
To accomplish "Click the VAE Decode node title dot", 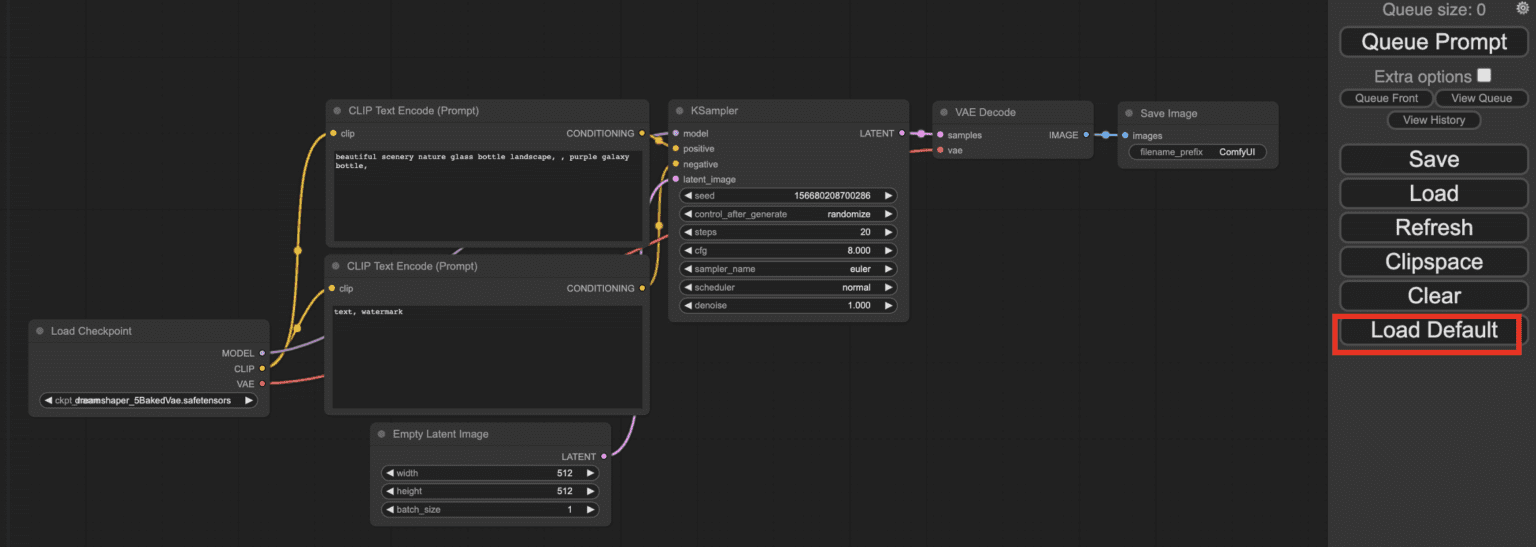I will [944, 113].
